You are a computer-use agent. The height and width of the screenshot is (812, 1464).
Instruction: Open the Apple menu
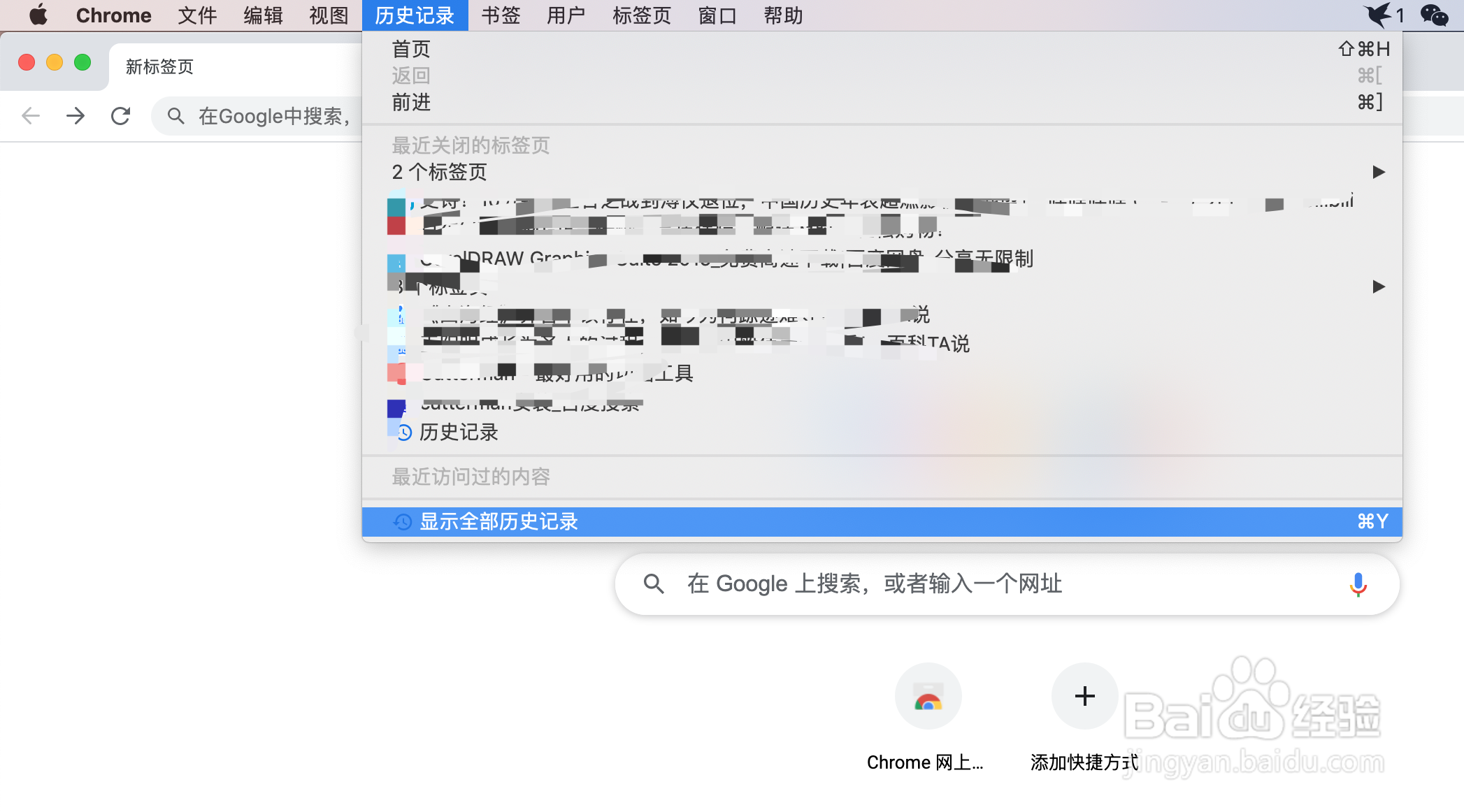(x=38, y=15)
